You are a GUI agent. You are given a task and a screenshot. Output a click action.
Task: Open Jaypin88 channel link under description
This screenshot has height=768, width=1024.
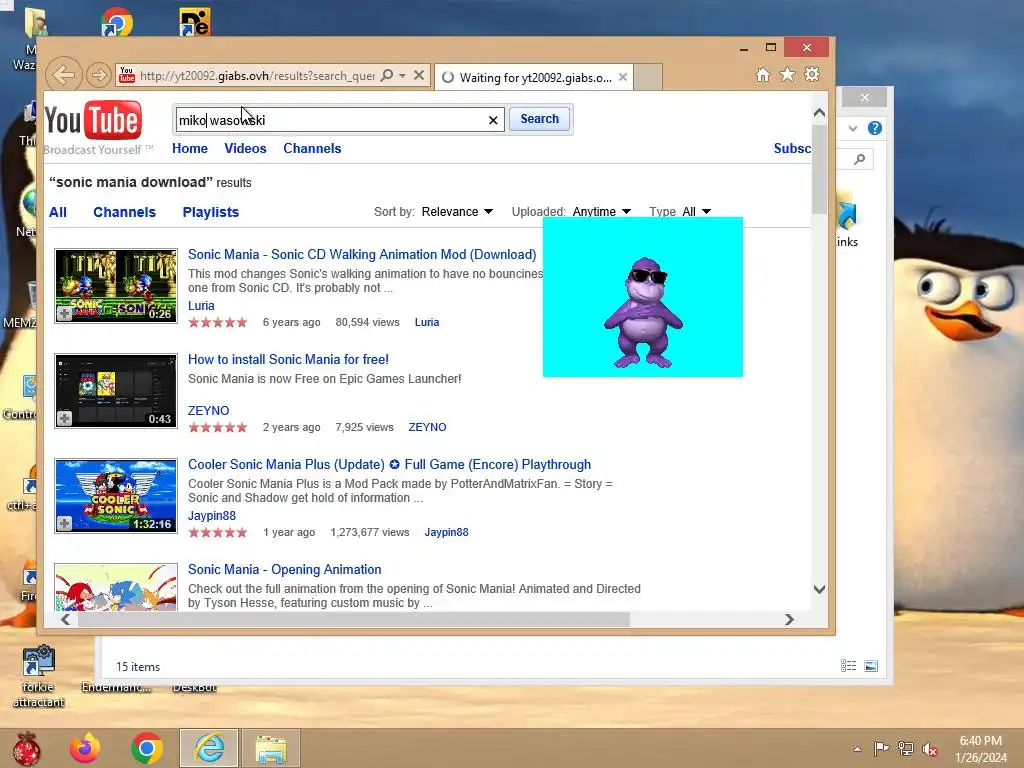click(x=212, y=515)
